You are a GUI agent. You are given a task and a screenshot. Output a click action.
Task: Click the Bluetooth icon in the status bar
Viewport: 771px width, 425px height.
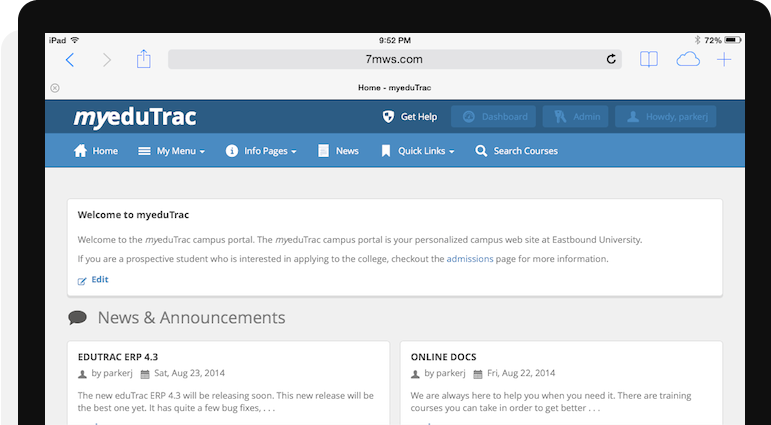(x=697, y=40)
